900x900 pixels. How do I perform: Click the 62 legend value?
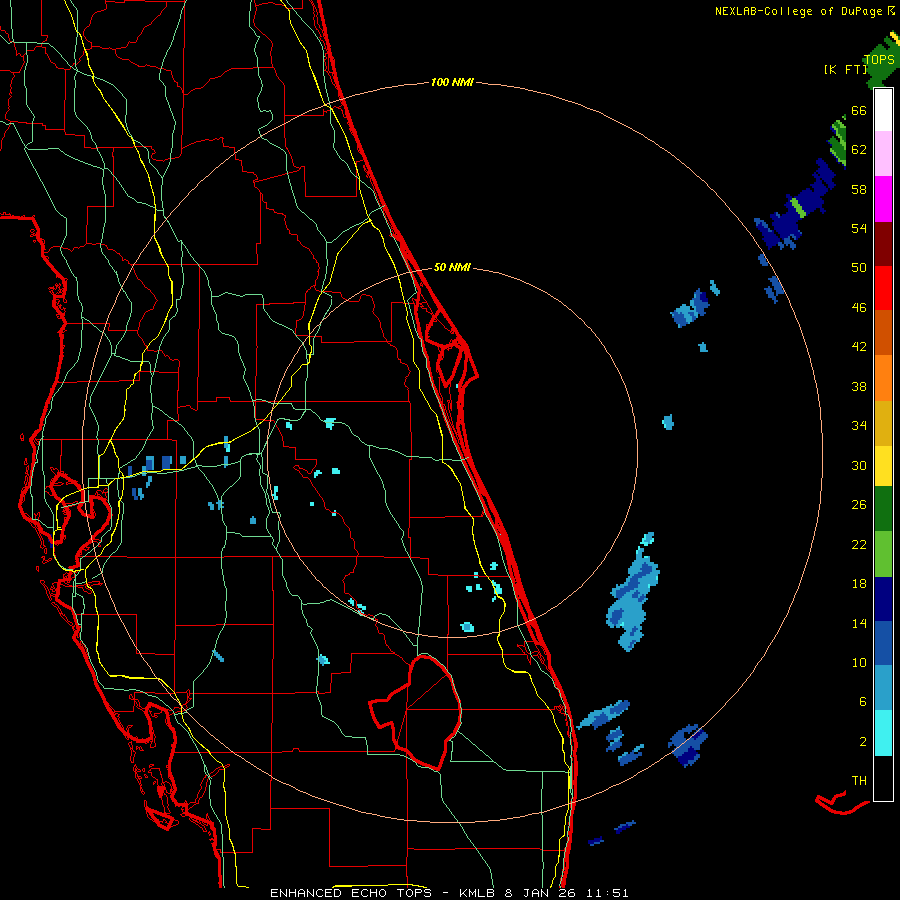[x=859, y=150]
